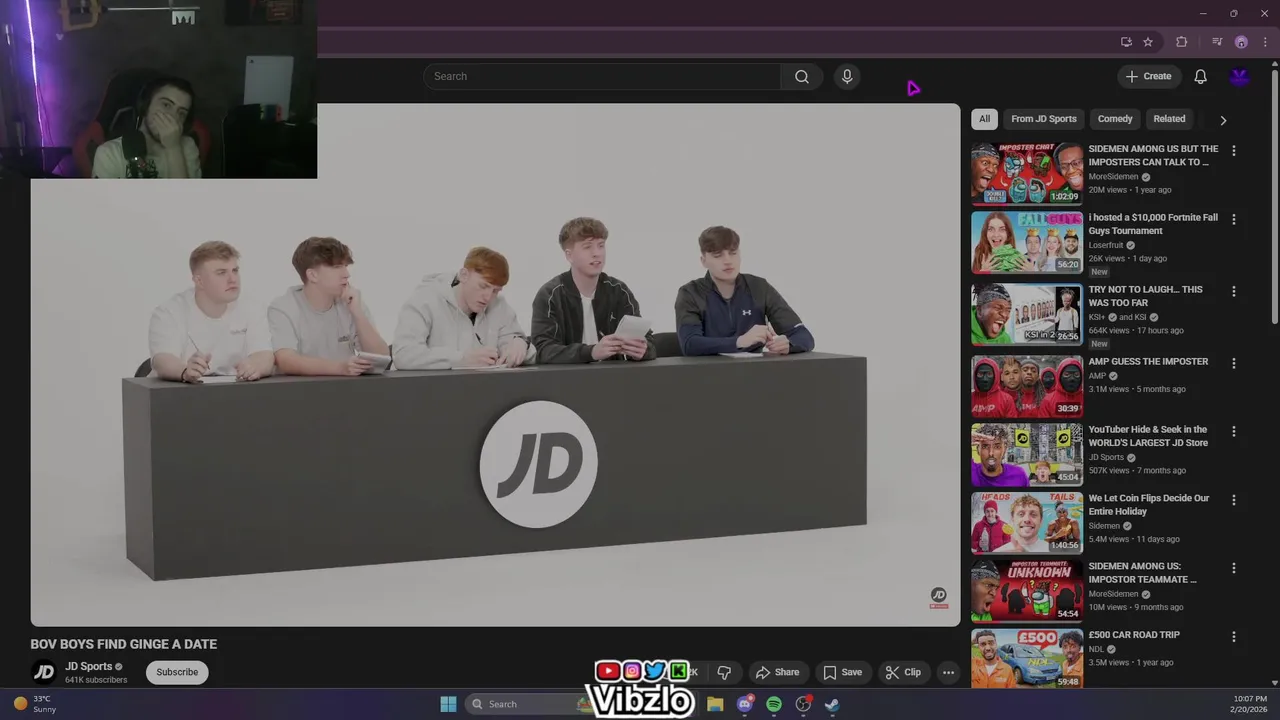Open options menu for SIDEMEN AMONG US BUT THE IMPOSTERS video
Screen dimensions: 1280x720
pyautogui.click(x=1233, y=151)
